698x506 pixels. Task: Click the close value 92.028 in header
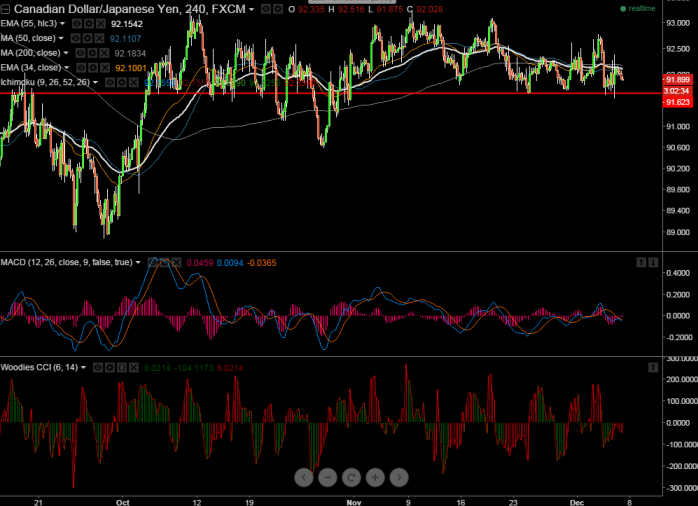click(x=430, y=9)
